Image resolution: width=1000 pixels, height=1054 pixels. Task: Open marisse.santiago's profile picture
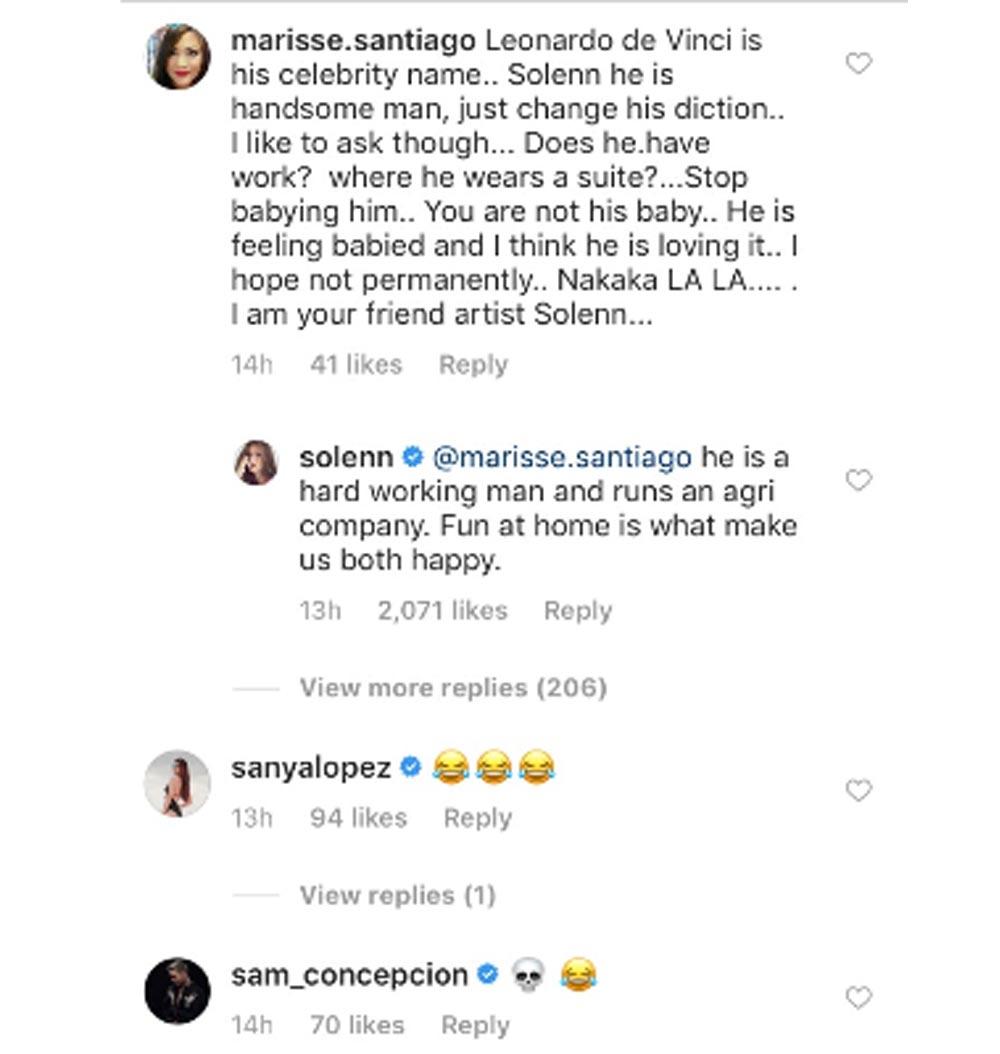coord(179,57)
